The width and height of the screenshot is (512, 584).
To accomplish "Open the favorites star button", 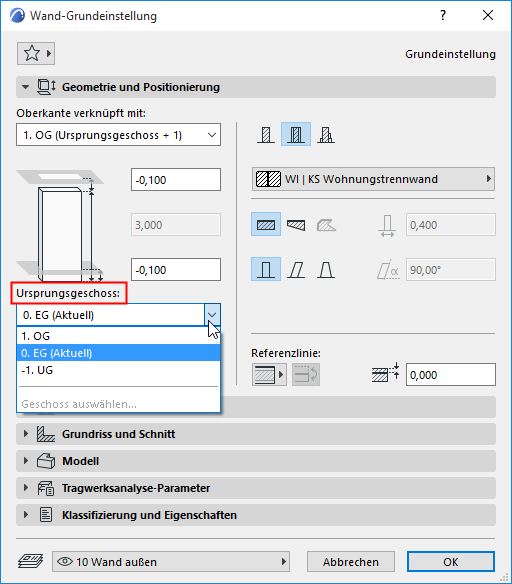I will click(36, 53).
